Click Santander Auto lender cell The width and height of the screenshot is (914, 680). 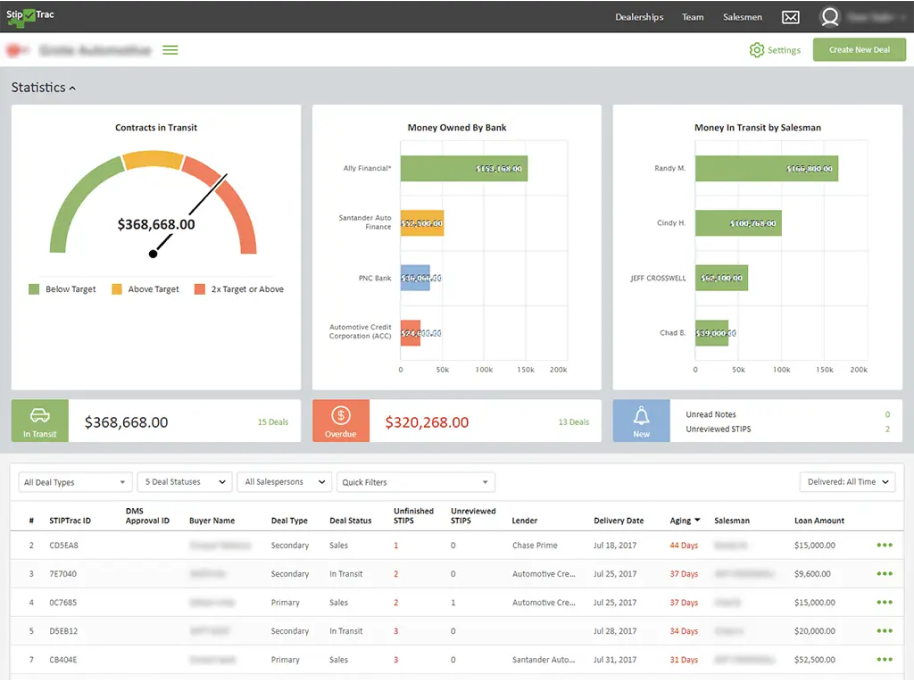[543, 660]
